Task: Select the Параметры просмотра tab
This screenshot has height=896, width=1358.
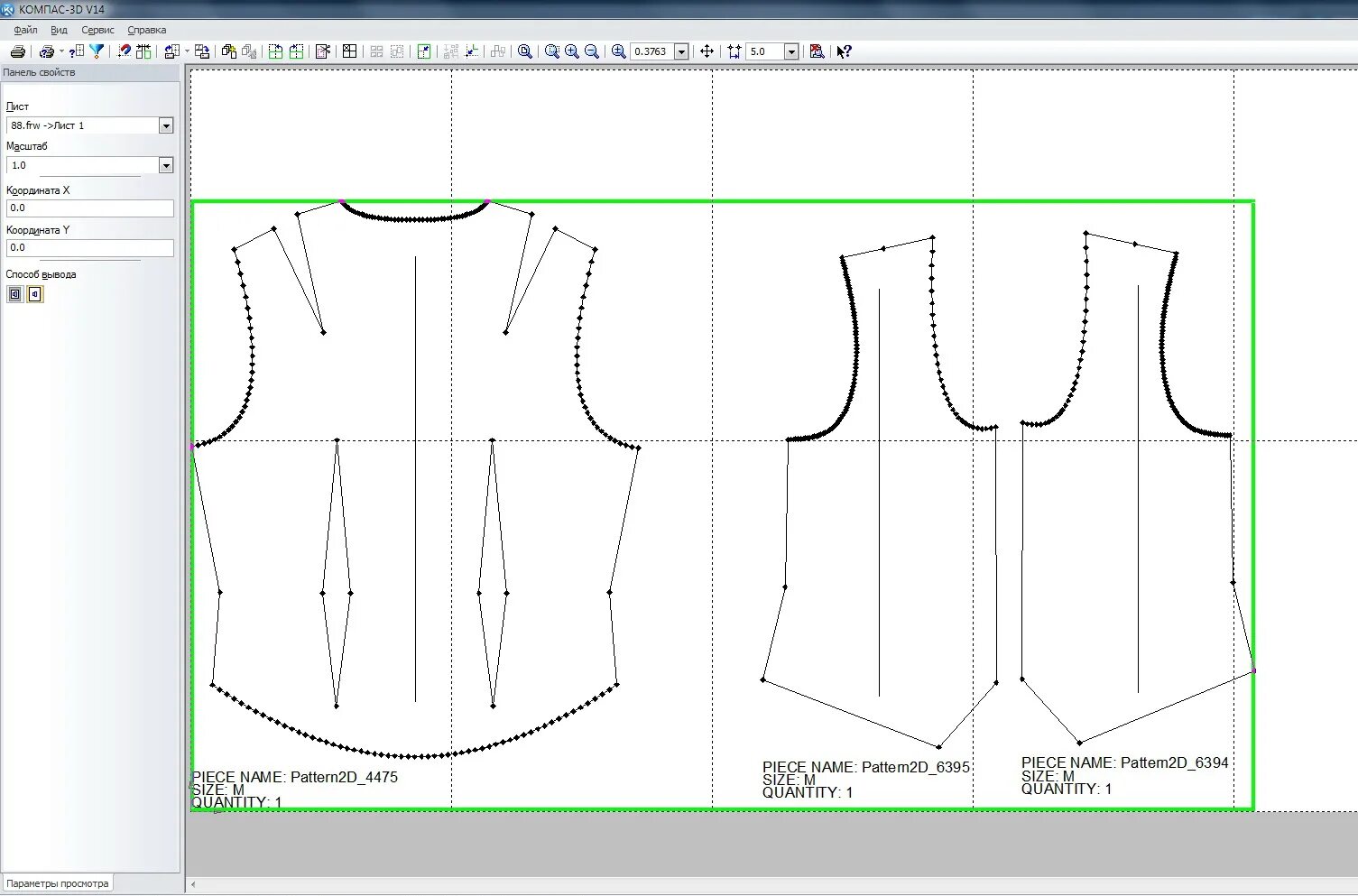Action: pyautogui.click(x=57, y=883)
